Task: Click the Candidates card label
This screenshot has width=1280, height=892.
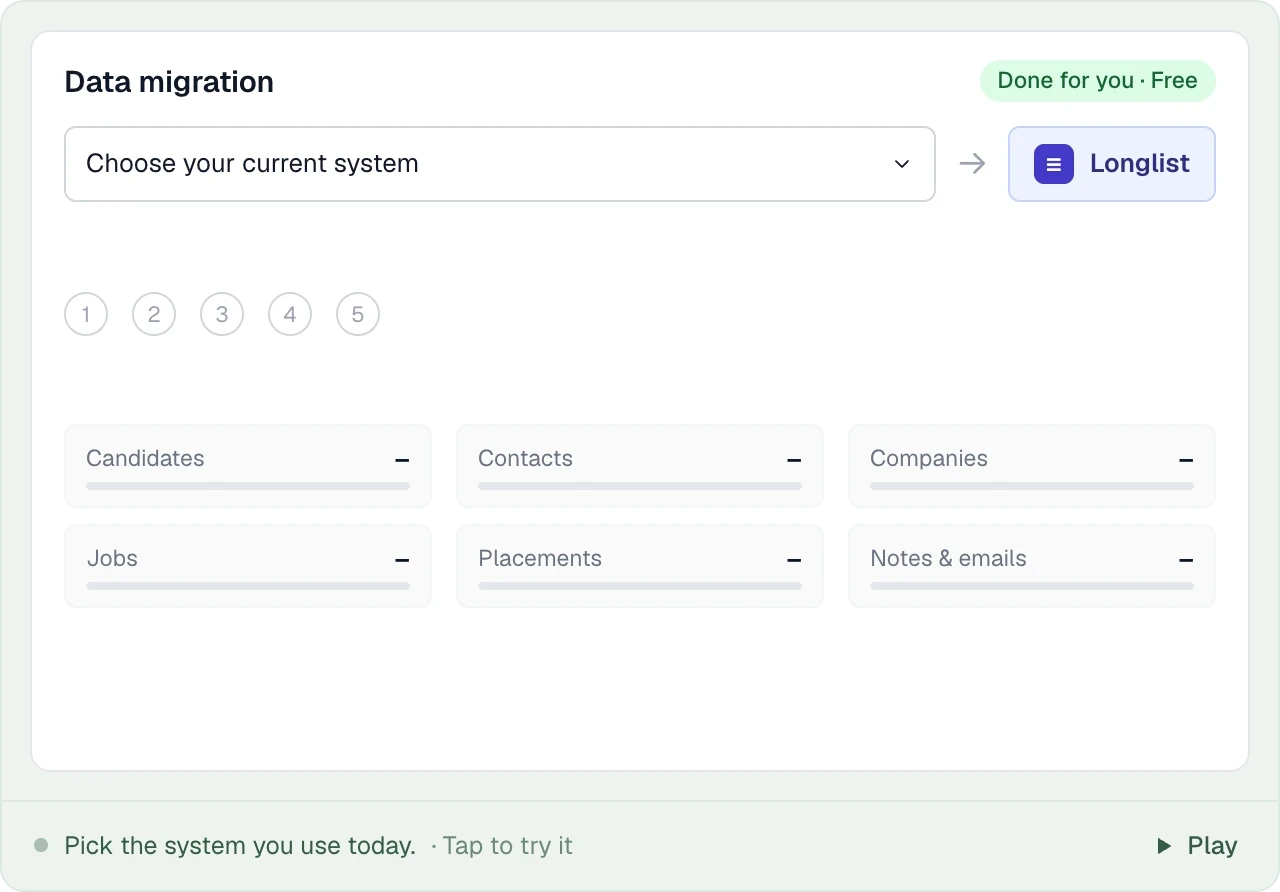Action: (x=145, y=458)
